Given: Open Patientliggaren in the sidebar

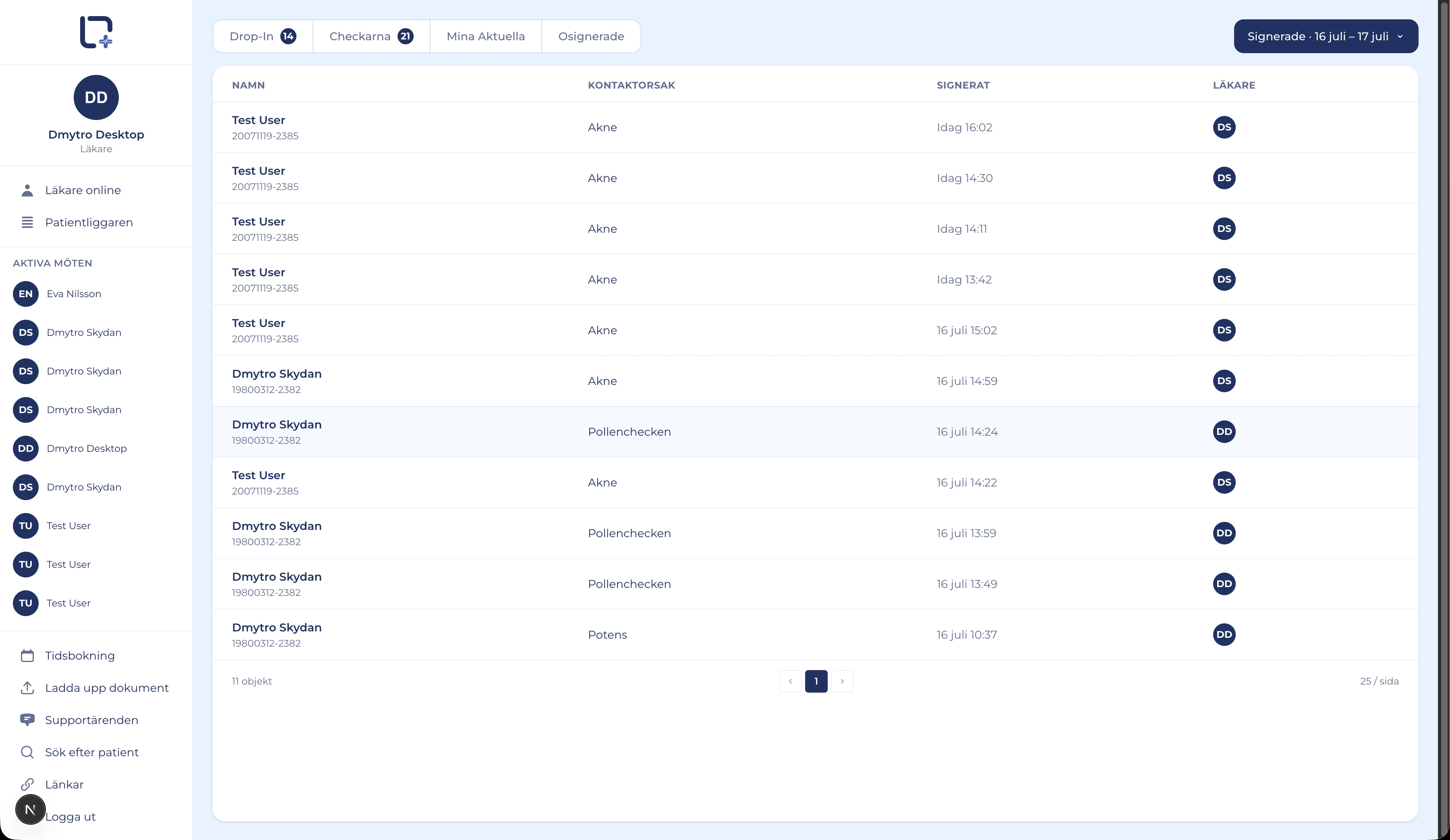Looking at the screenshot, I should pos(89,223).
